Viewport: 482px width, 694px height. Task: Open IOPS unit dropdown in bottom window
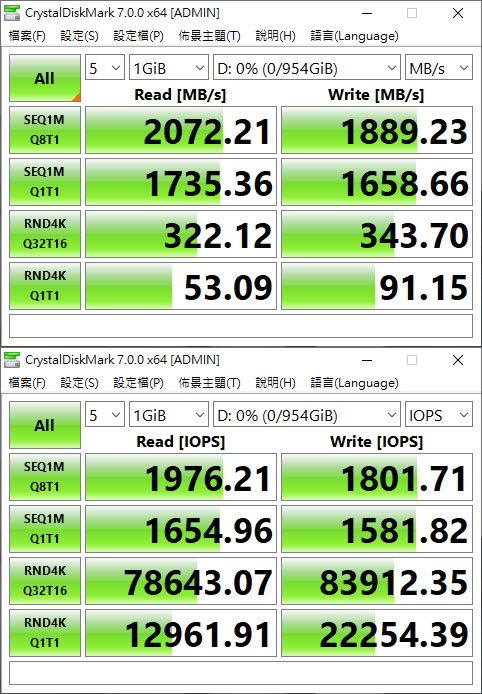(439, 415)
